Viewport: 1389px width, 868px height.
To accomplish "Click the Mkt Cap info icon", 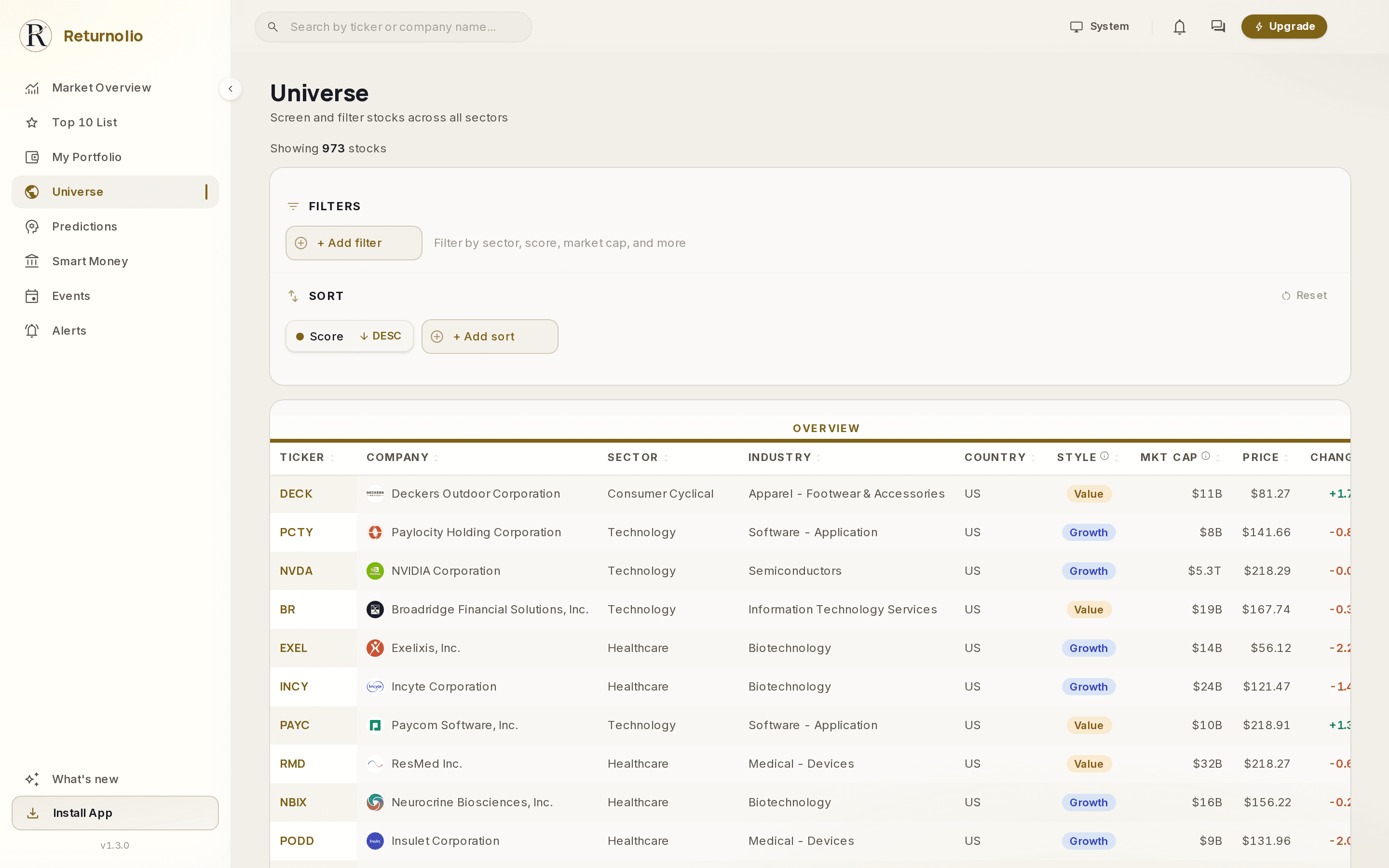I will point(1205,456).
